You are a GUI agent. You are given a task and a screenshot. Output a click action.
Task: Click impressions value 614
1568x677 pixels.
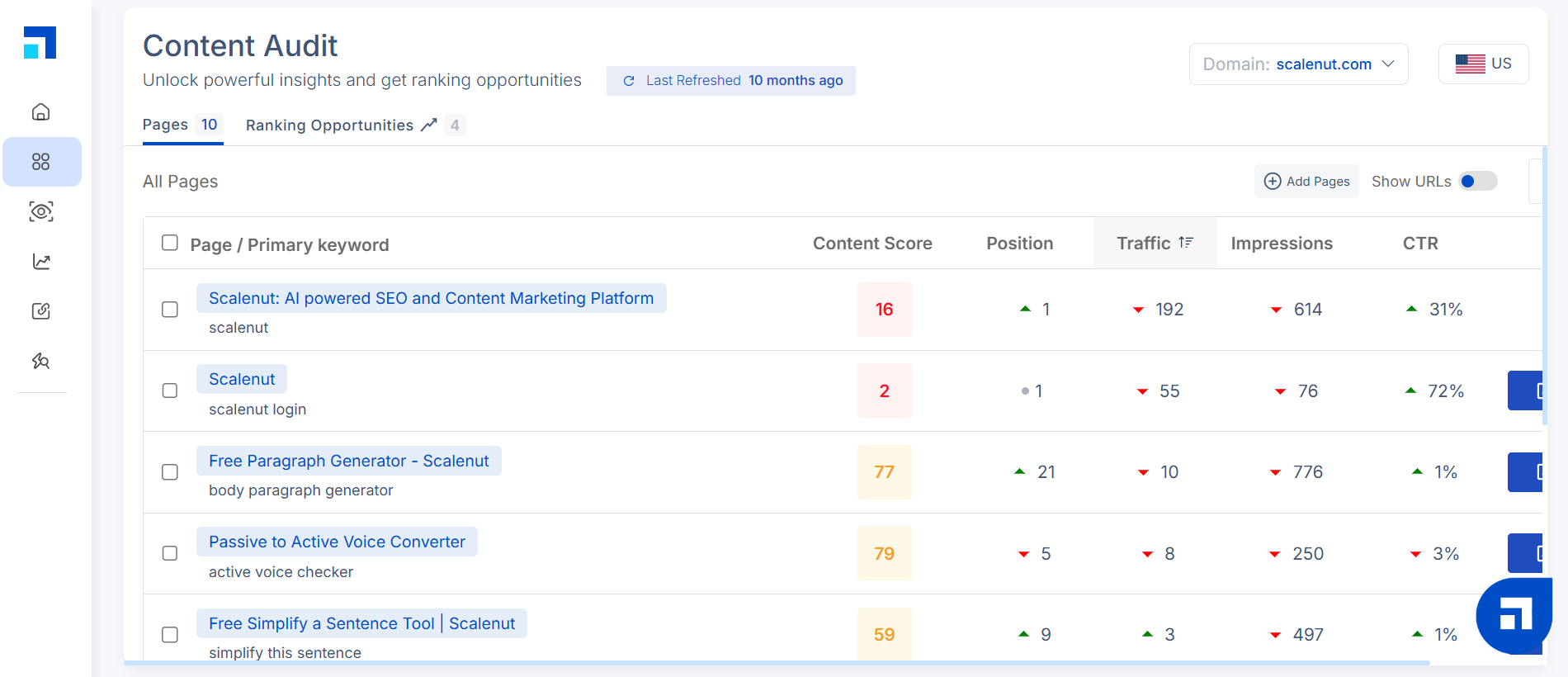coord(1308,310)
